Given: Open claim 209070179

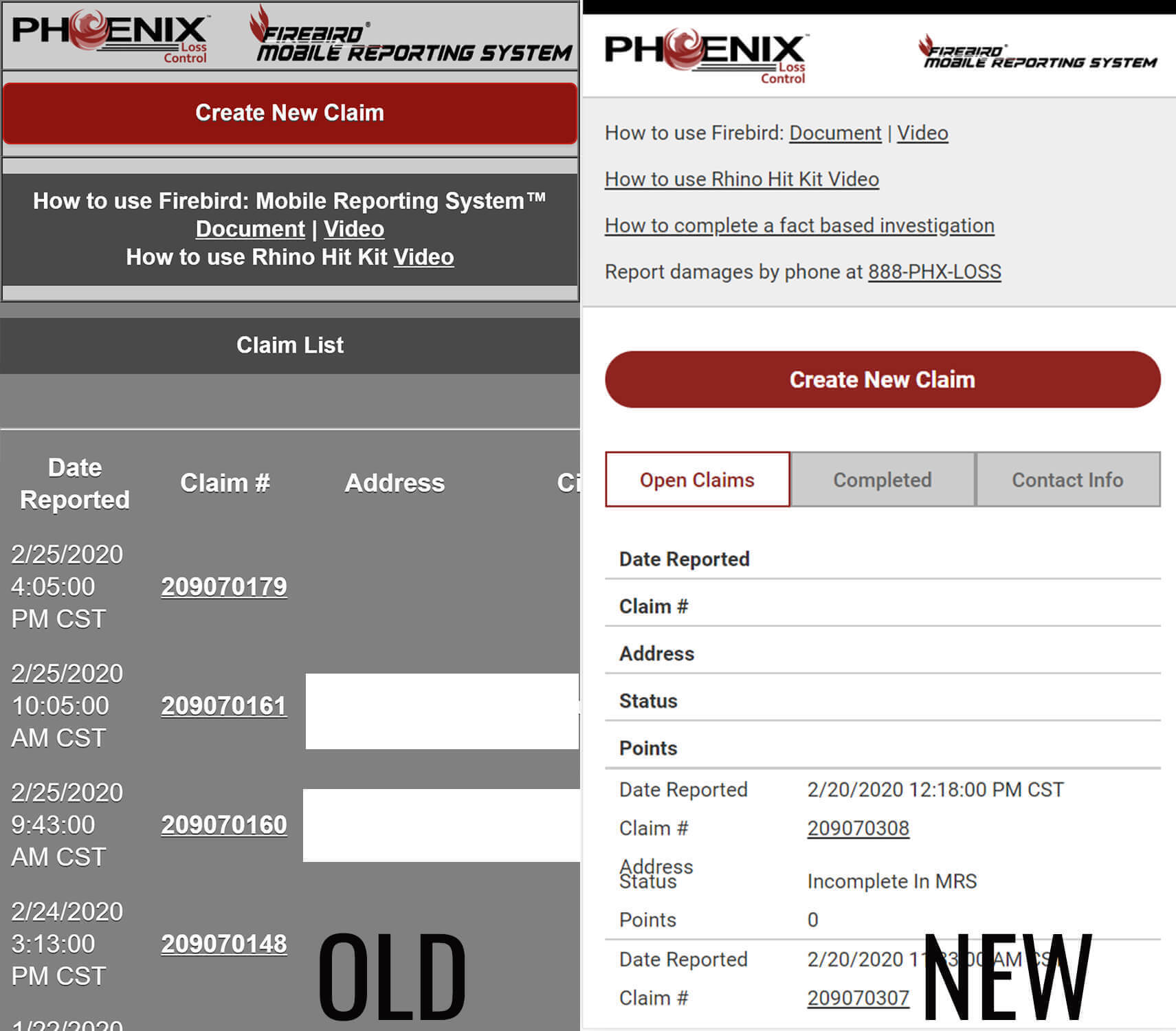Looking at the screenshot, I should 224,586.
